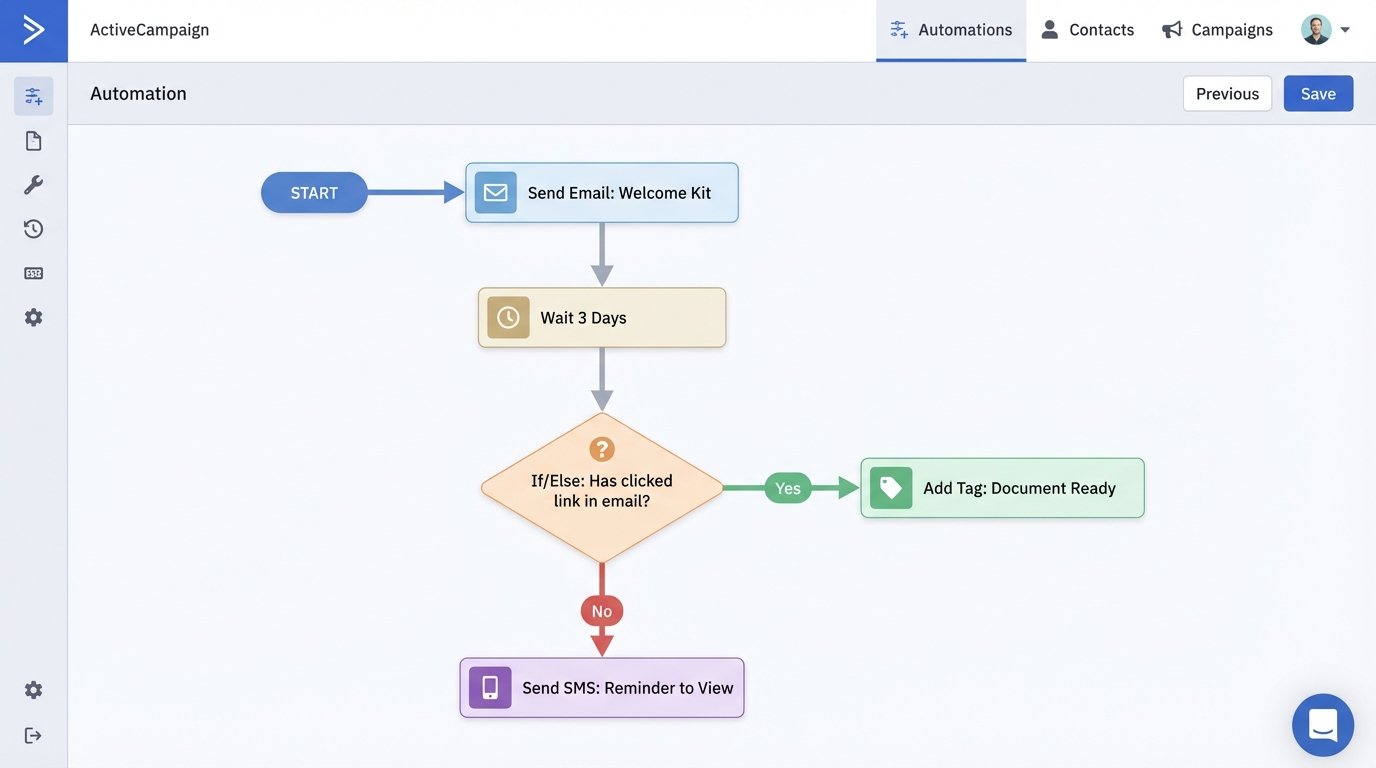Select the wrench tools icon

click(33, 183)
